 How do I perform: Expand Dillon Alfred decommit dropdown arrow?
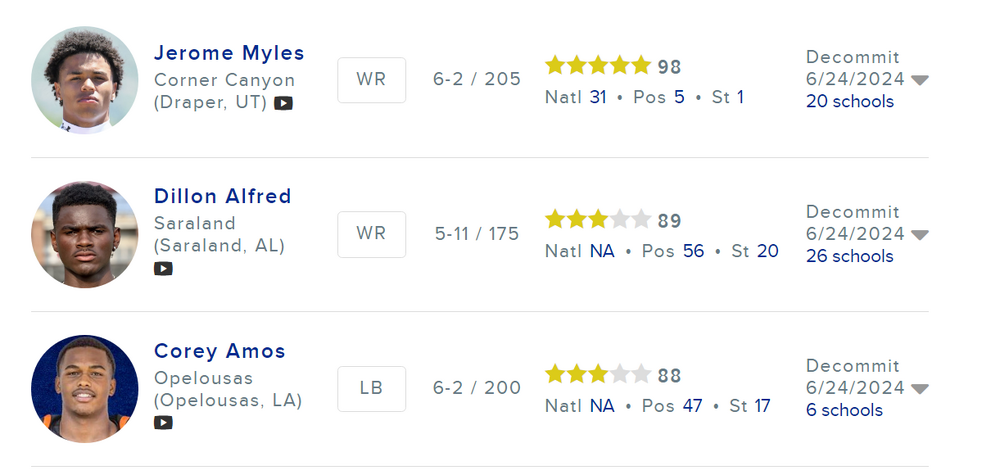click(920, 235)
